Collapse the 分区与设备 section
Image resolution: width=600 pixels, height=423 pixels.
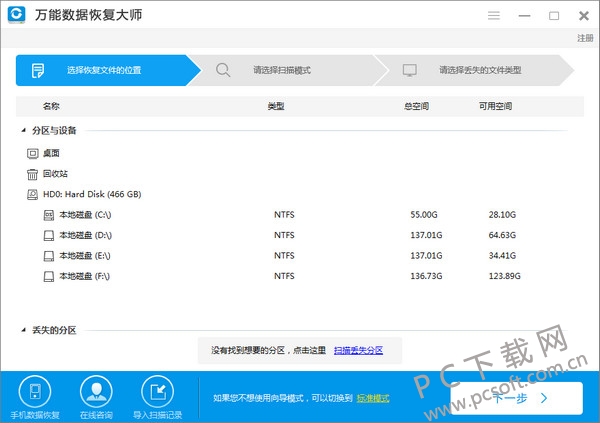pos(24,131)
